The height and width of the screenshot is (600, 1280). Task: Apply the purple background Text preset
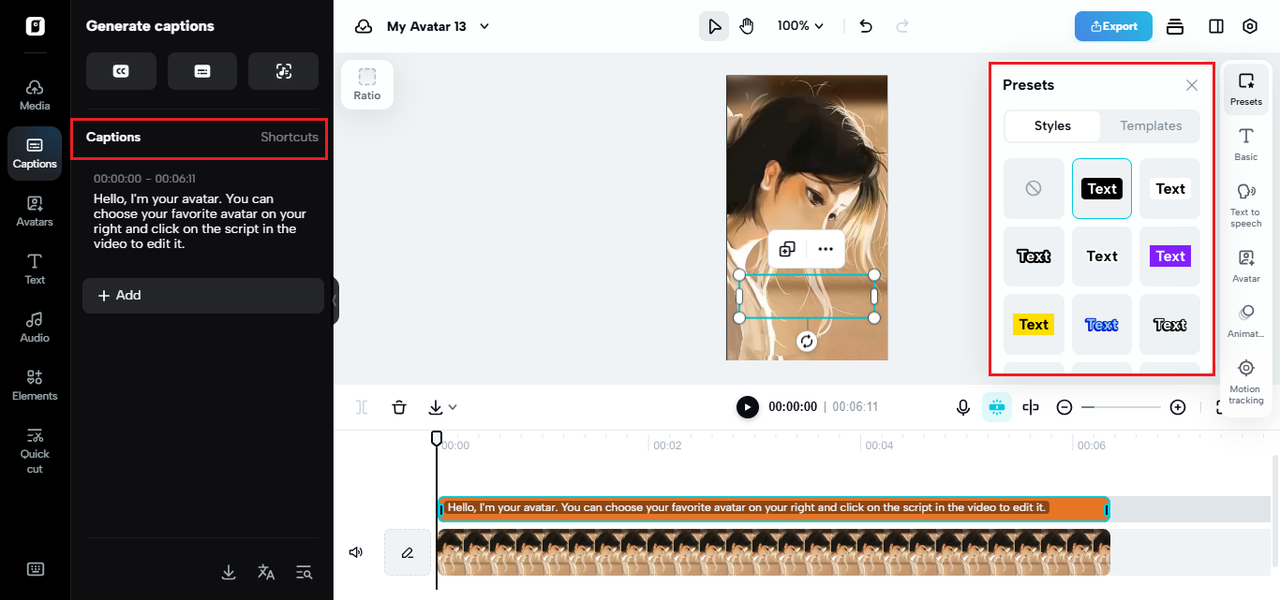pyautogui.click(x=1170, y=256)
